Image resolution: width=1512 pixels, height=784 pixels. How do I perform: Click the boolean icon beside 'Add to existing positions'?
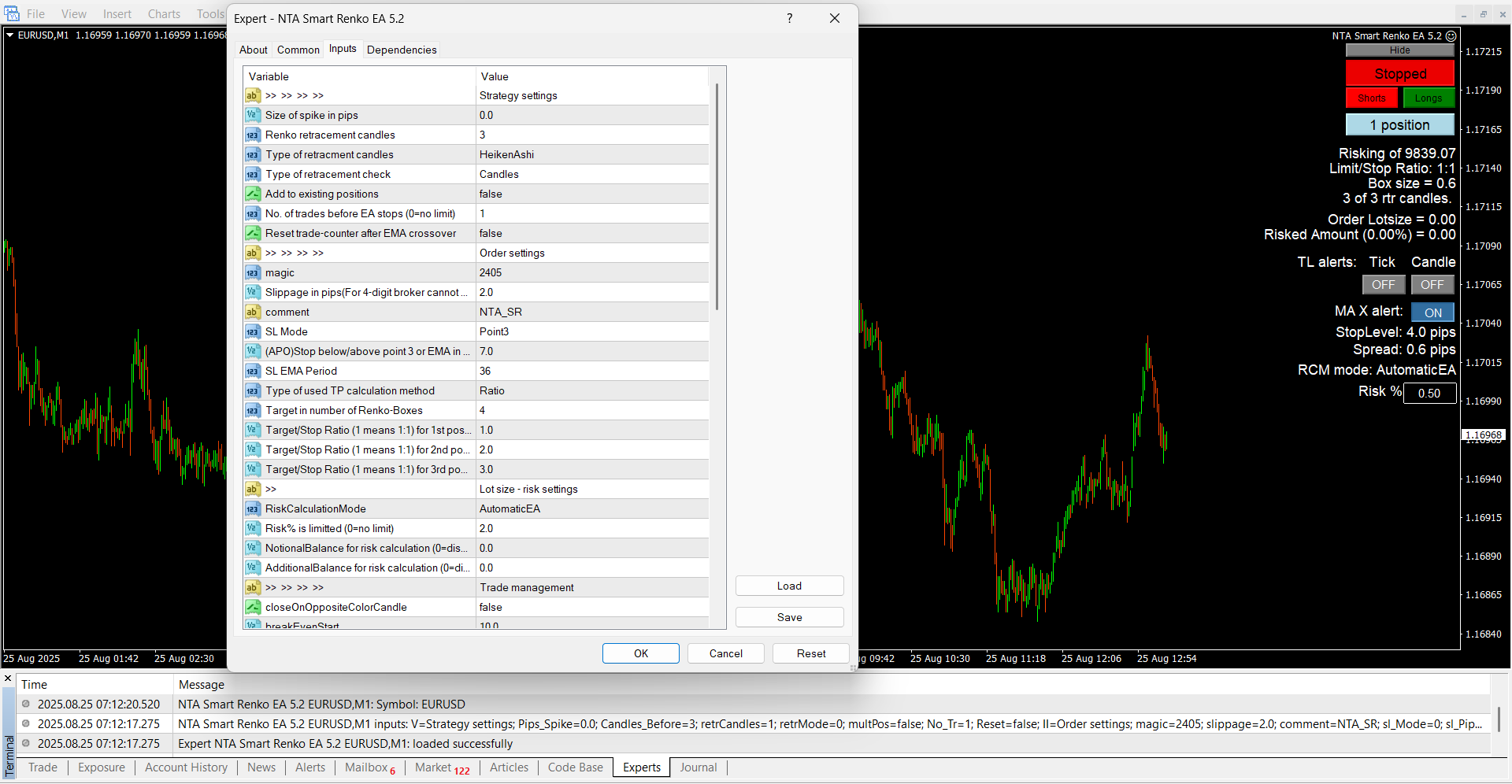coord(252,194)
